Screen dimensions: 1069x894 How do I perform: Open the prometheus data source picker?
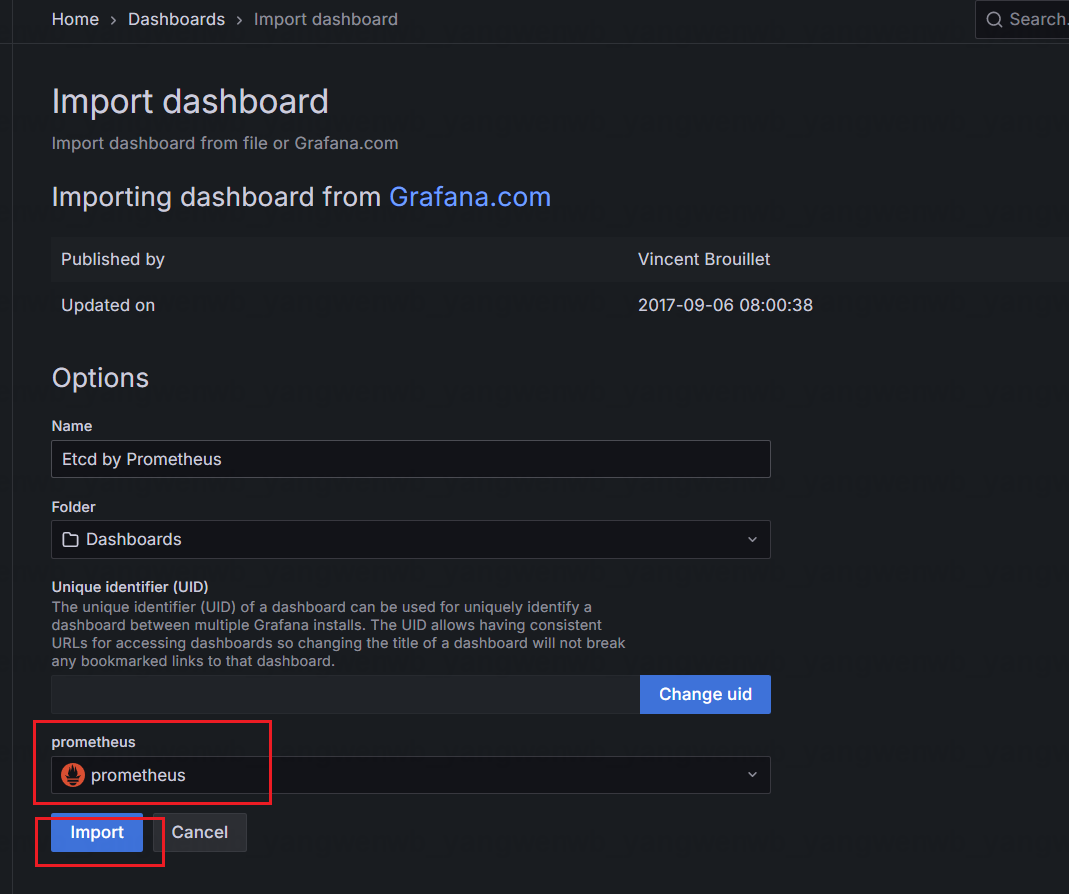[x=410, y=775]
